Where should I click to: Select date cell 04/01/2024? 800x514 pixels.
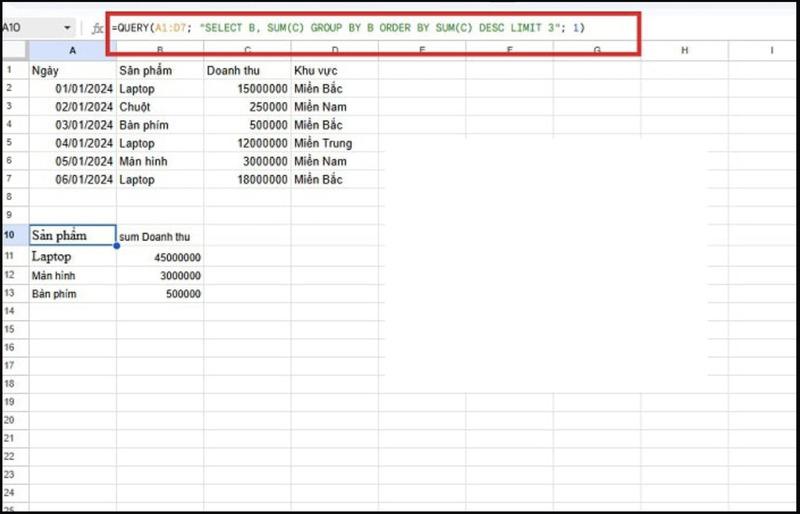point(72,143)
